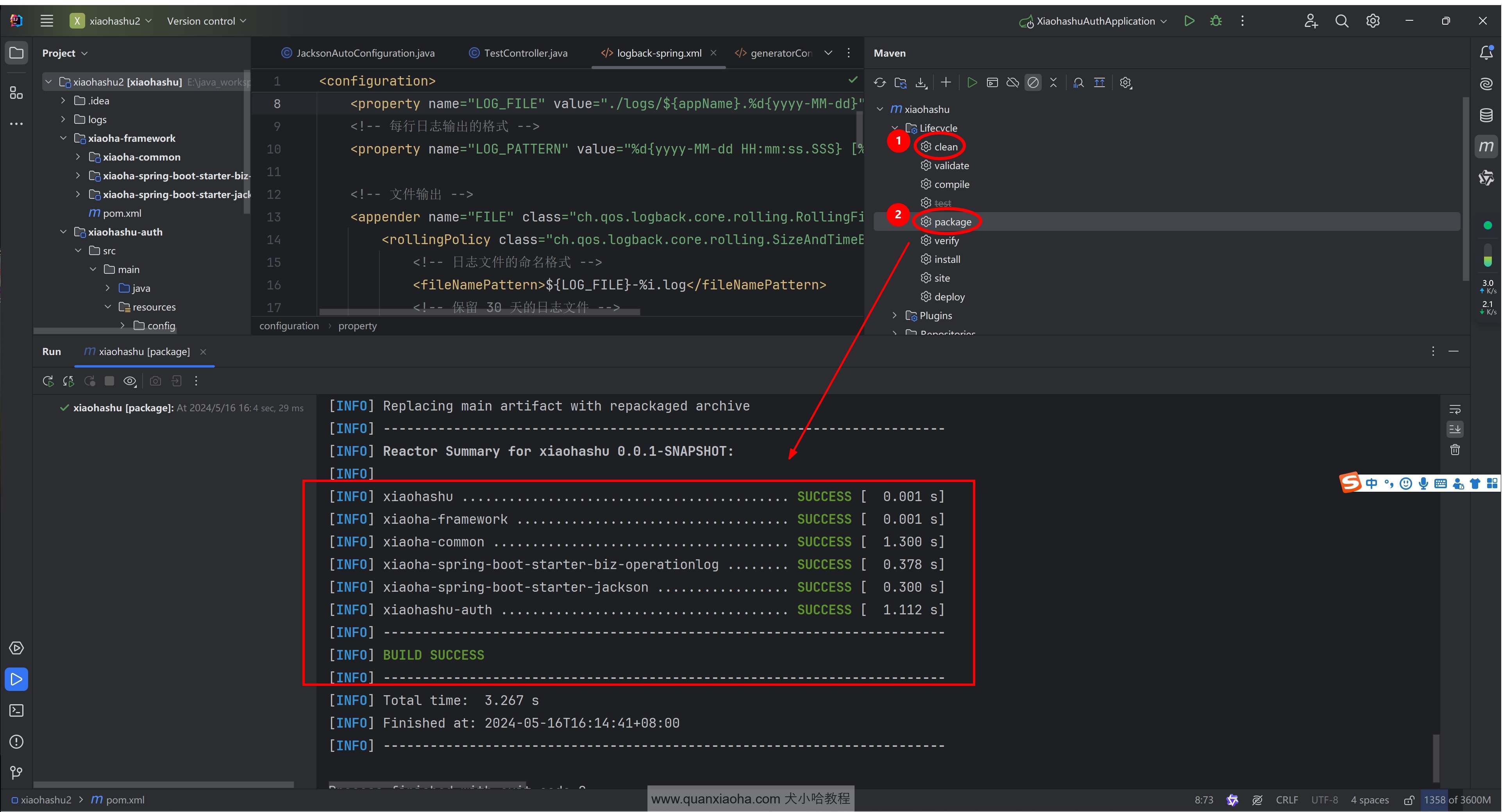Toggle soft-wrap in console output
Viewport: 1502px width, 812px height.
[x=1455, y=409]
